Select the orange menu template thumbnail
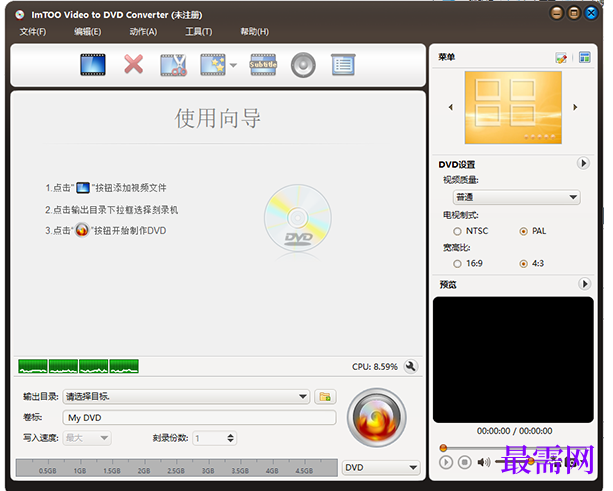 (513, 108)
